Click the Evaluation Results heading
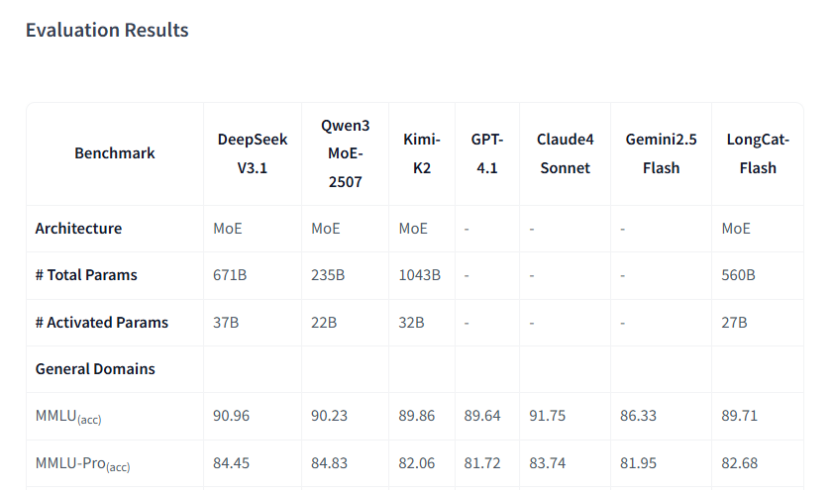The image size is (832, 490). coord(107,30)
